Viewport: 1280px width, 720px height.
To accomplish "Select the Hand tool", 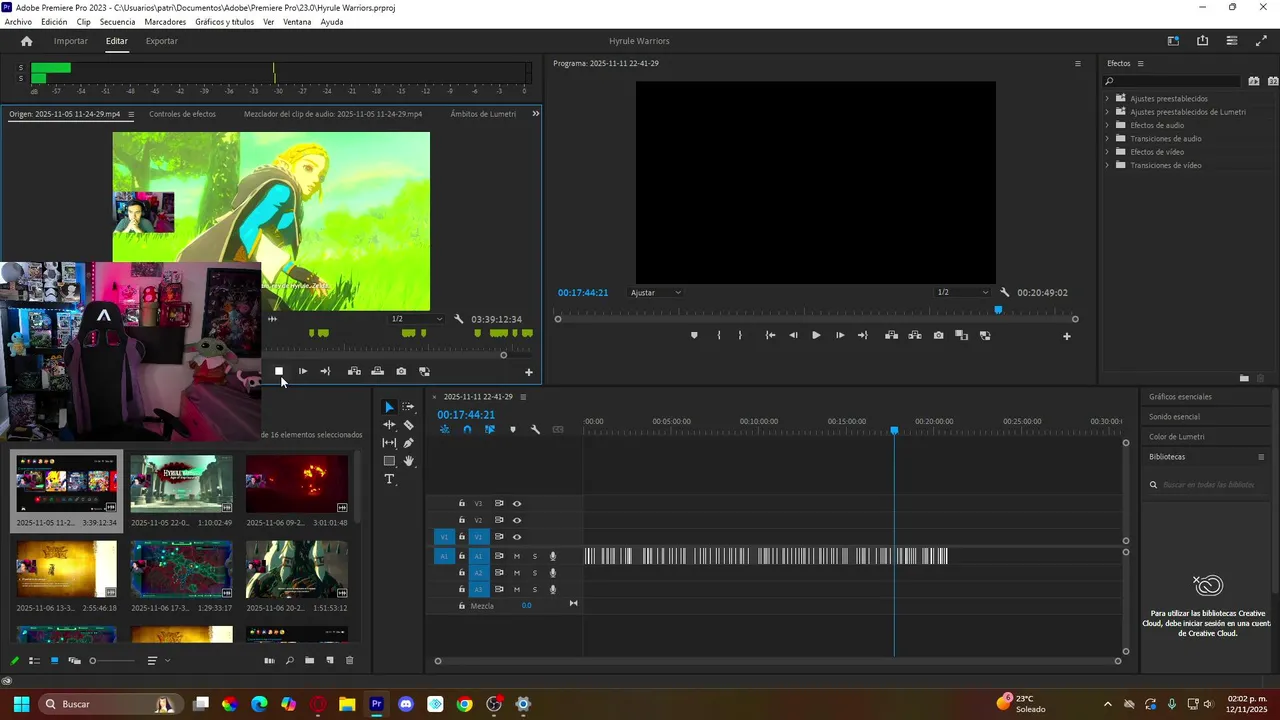I will coord(408,461).
